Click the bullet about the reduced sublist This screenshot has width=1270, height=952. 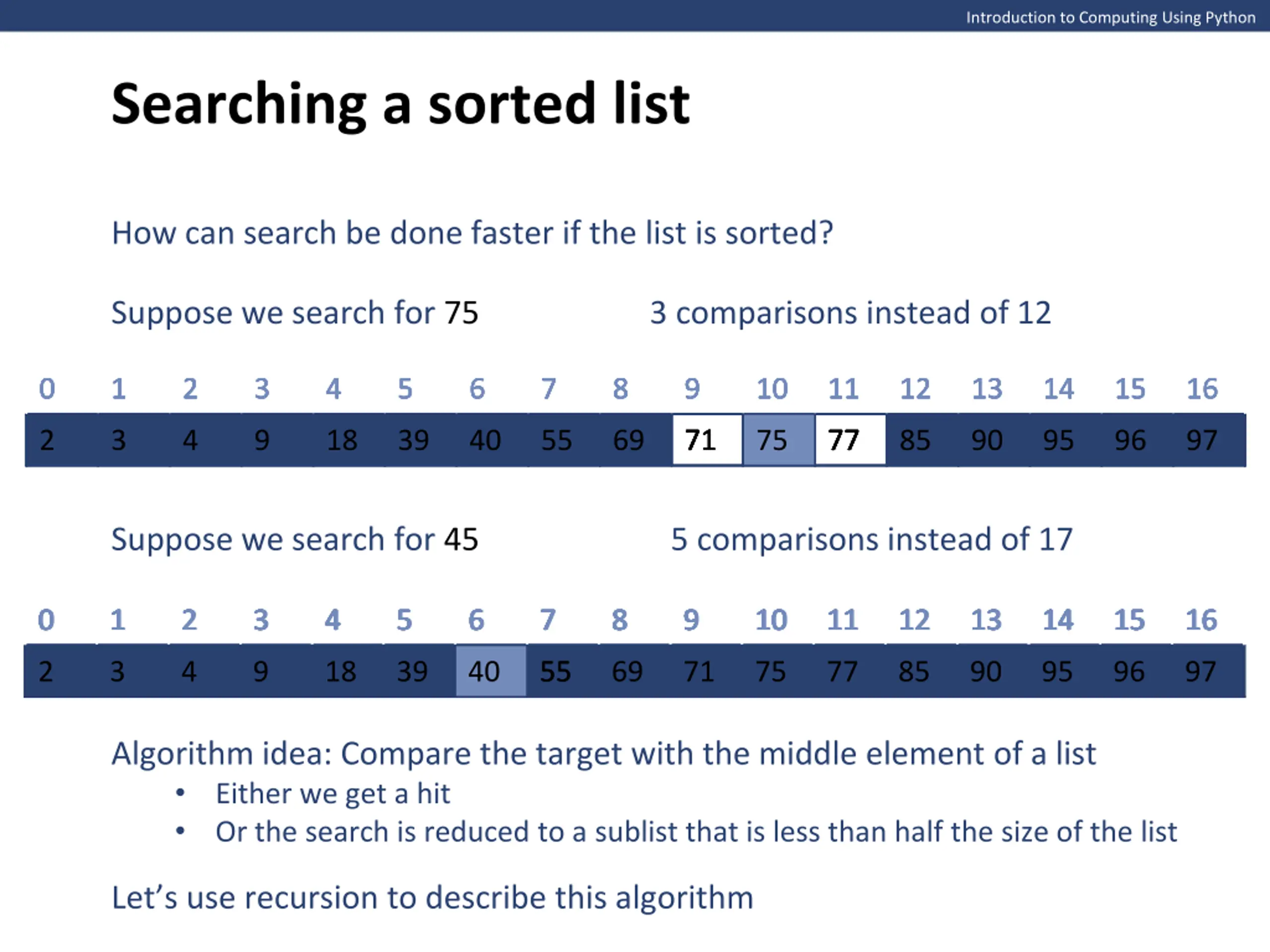click(696, 832)
